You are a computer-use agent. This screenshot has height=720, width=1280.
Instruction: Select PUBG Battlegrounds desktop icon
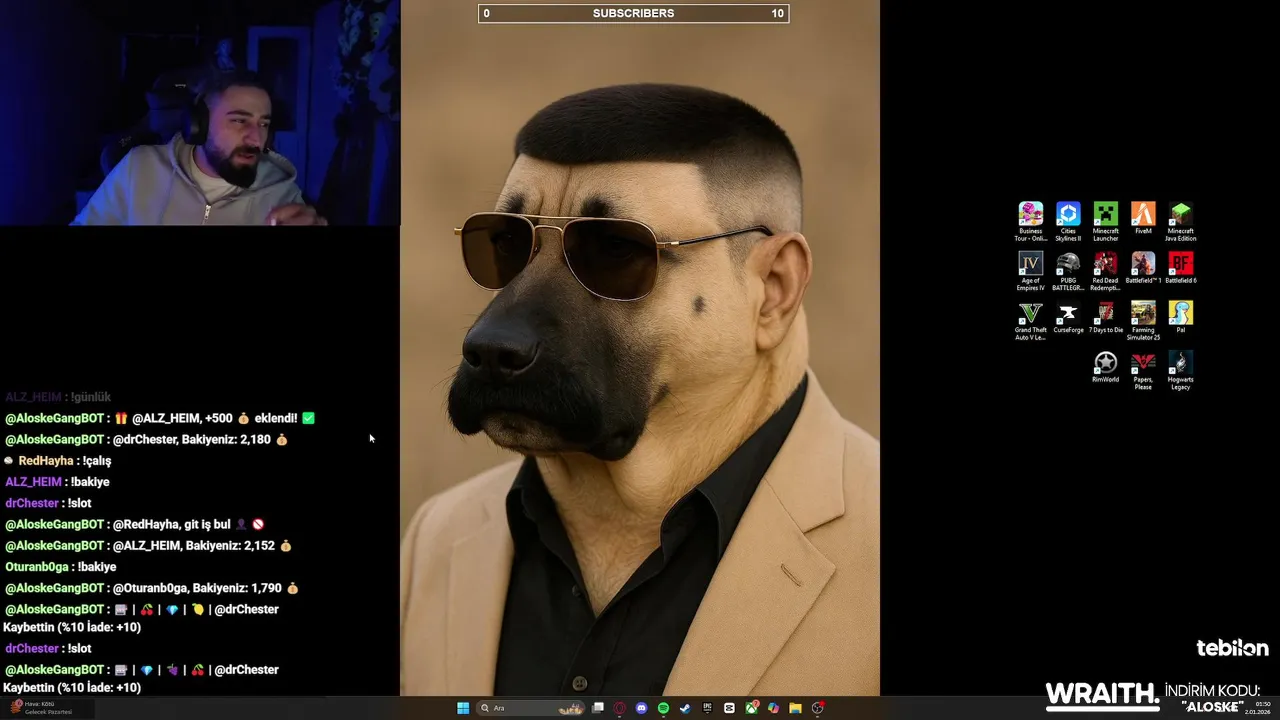click(1068, 271)
